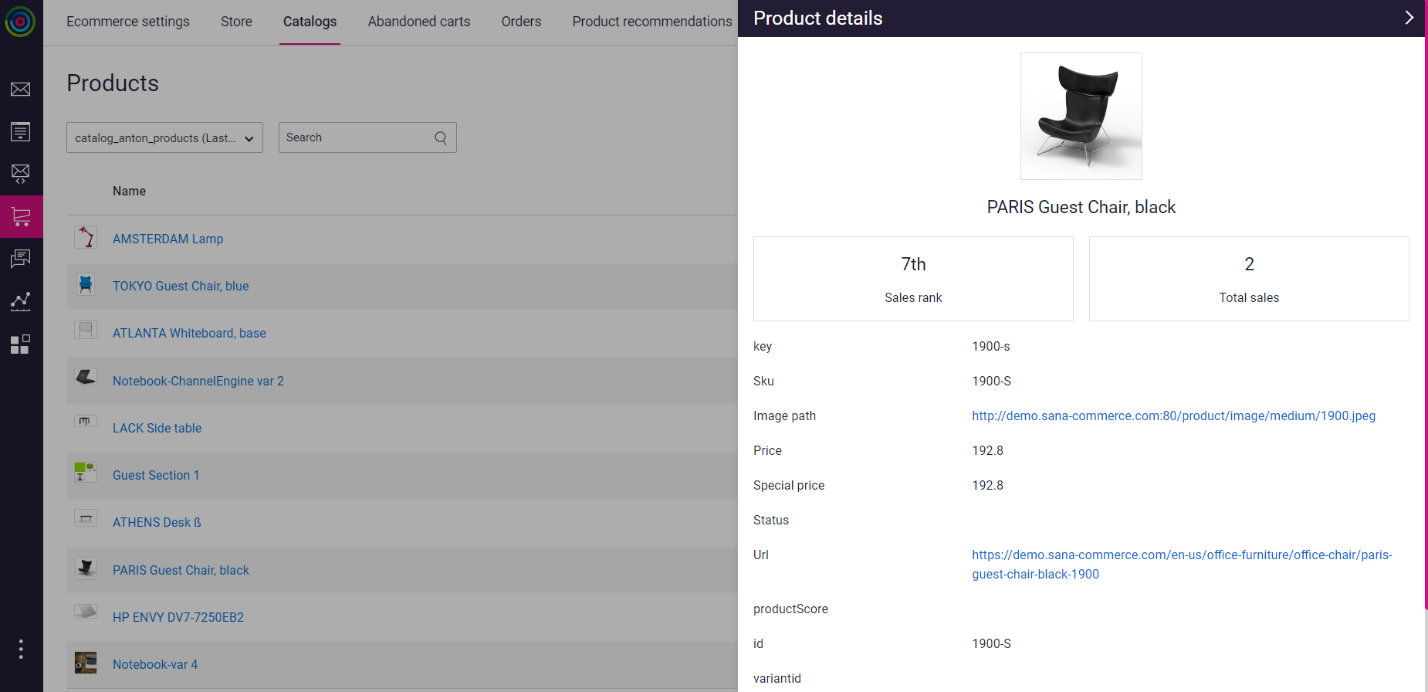The width and height of the screenshot is (1428, 692).
Task: Follow the paris-guest-chair-black product URL
Action: [x=1182, y=564]
